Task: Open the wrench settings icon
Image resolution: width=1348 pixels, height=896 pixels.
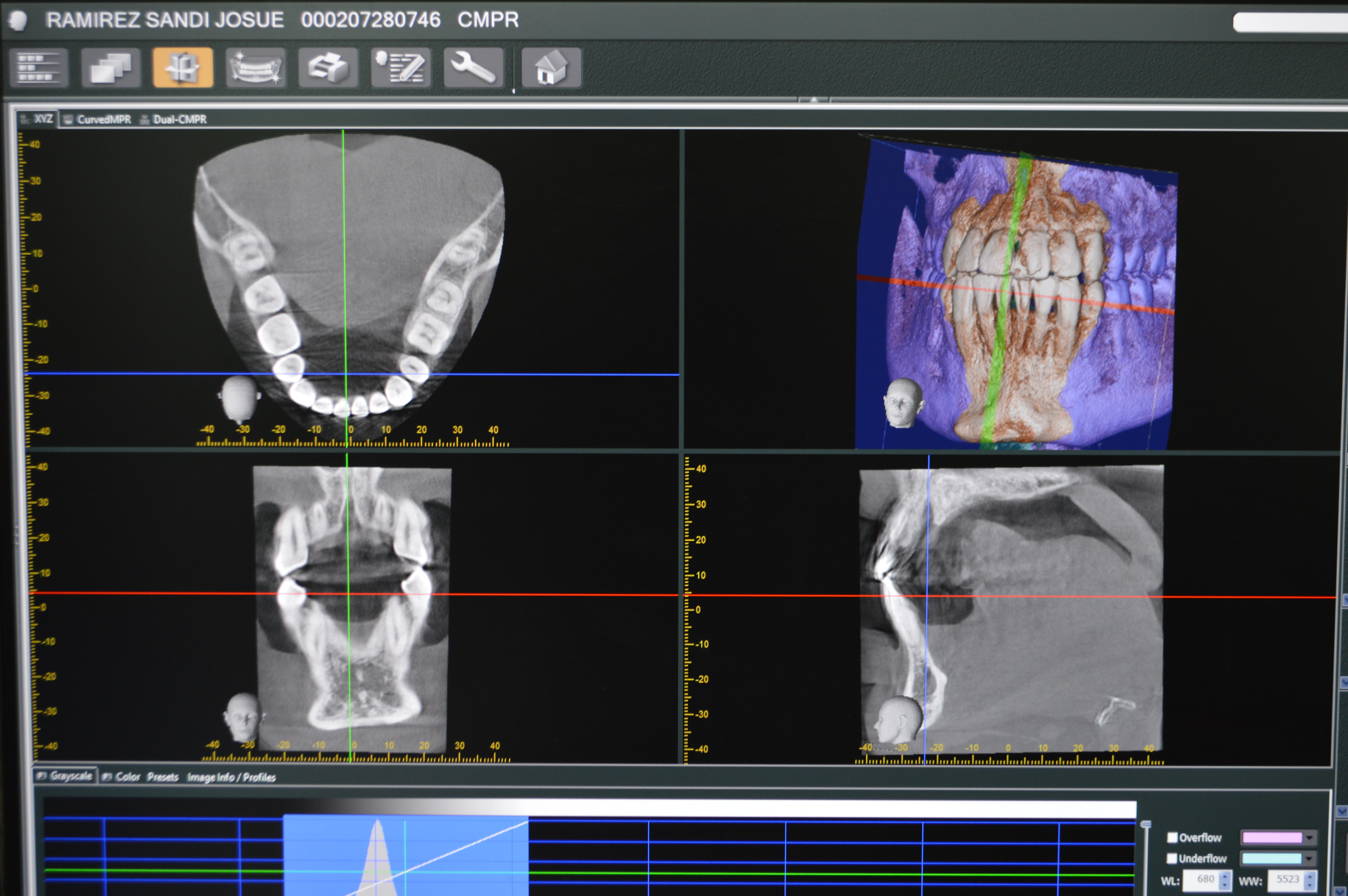Action: [473, 68]
